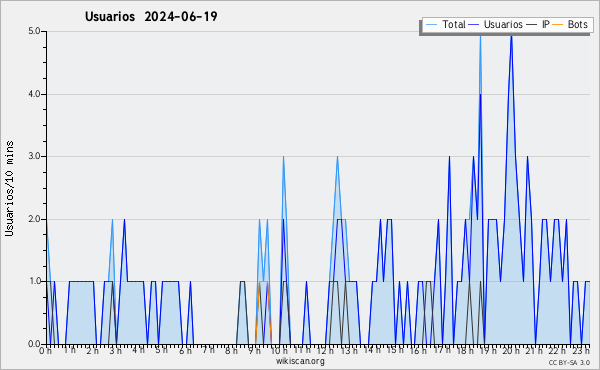Click the '0 h' x-axis label
This screenshot has height=370, width=600.
point(45,351)
